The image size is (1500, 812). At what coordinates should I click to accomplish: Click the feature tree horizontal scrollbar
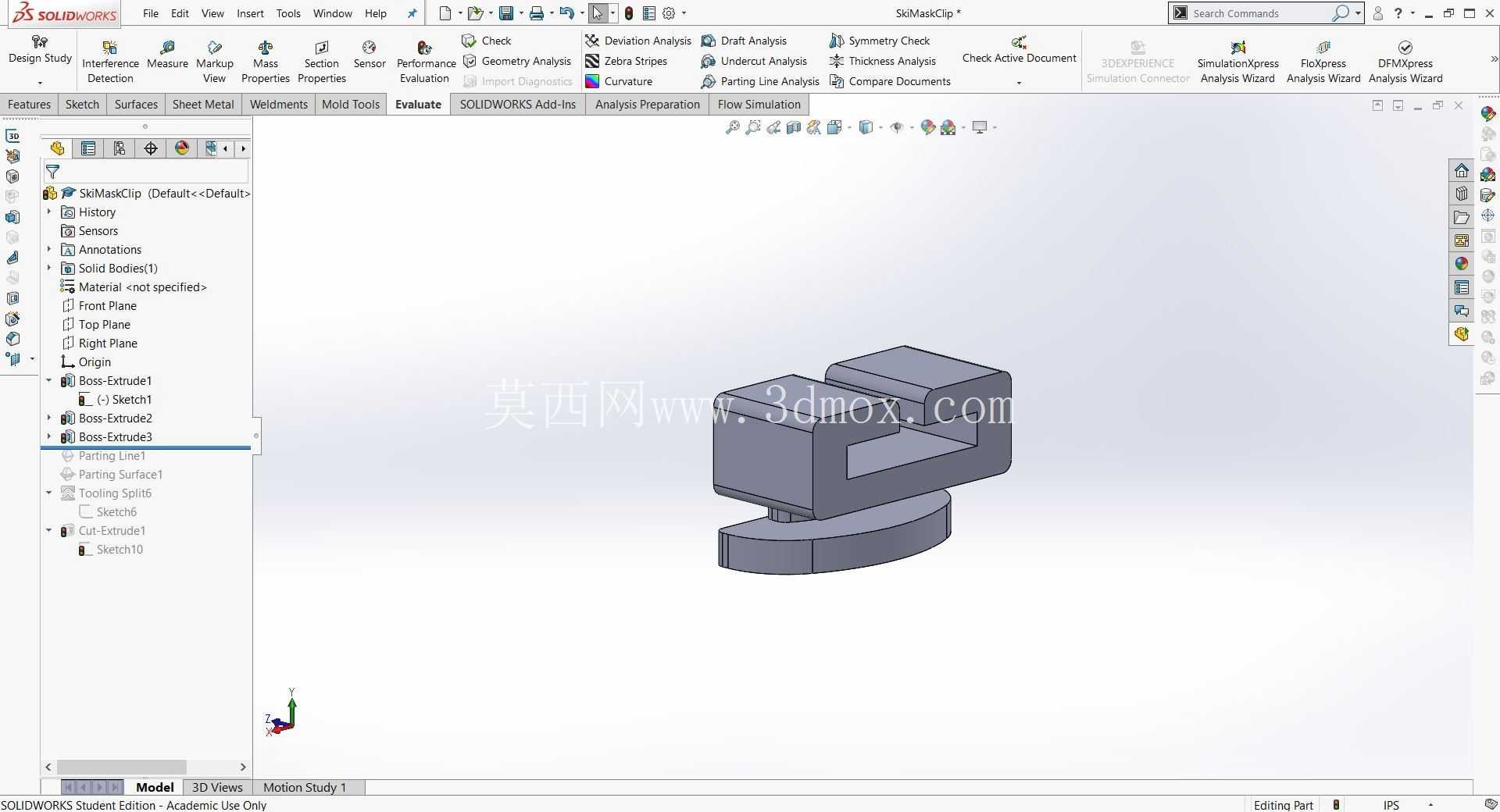(x=122, y=767)
